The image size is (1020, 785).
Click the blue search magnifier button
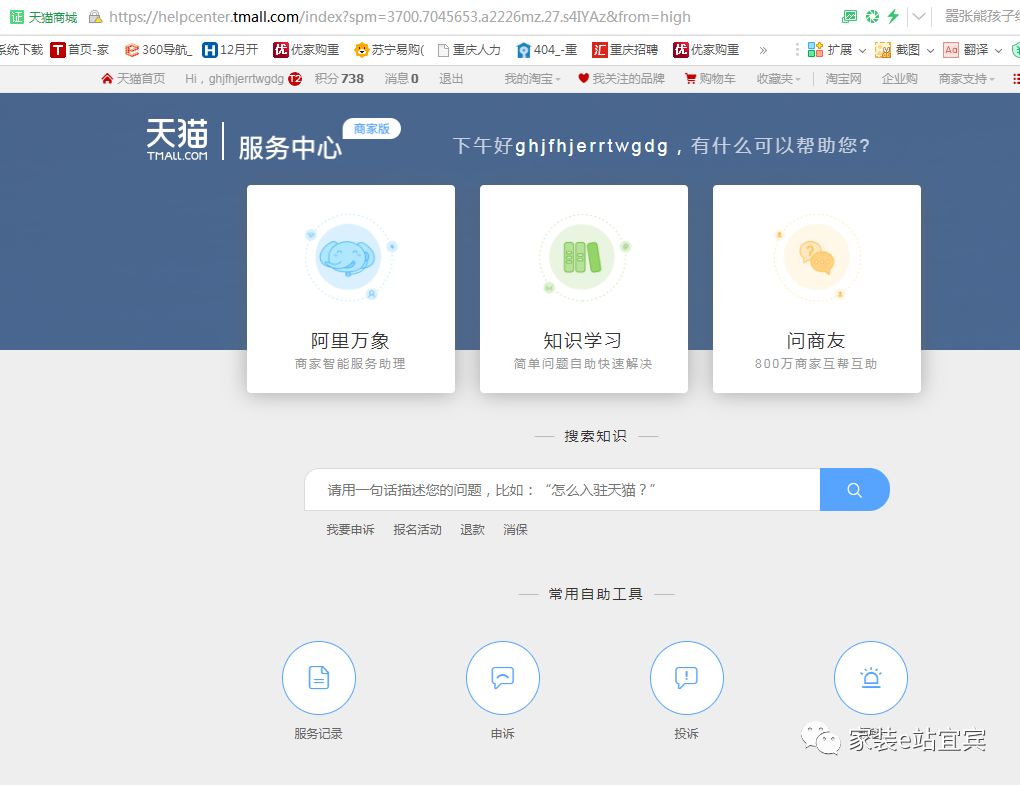tap(854, 490)
